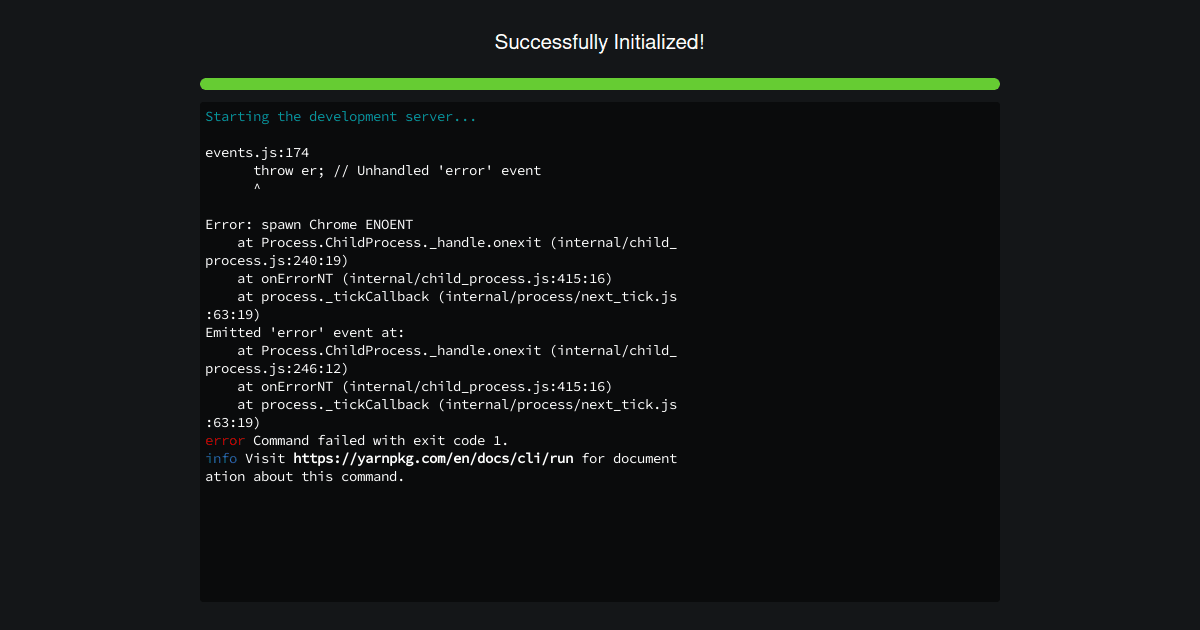Select the 'Starting the development server...' message
Image resolution: width=1200 pixels, height=630 pixels.
pyautogui.click(x=340, y=116)
